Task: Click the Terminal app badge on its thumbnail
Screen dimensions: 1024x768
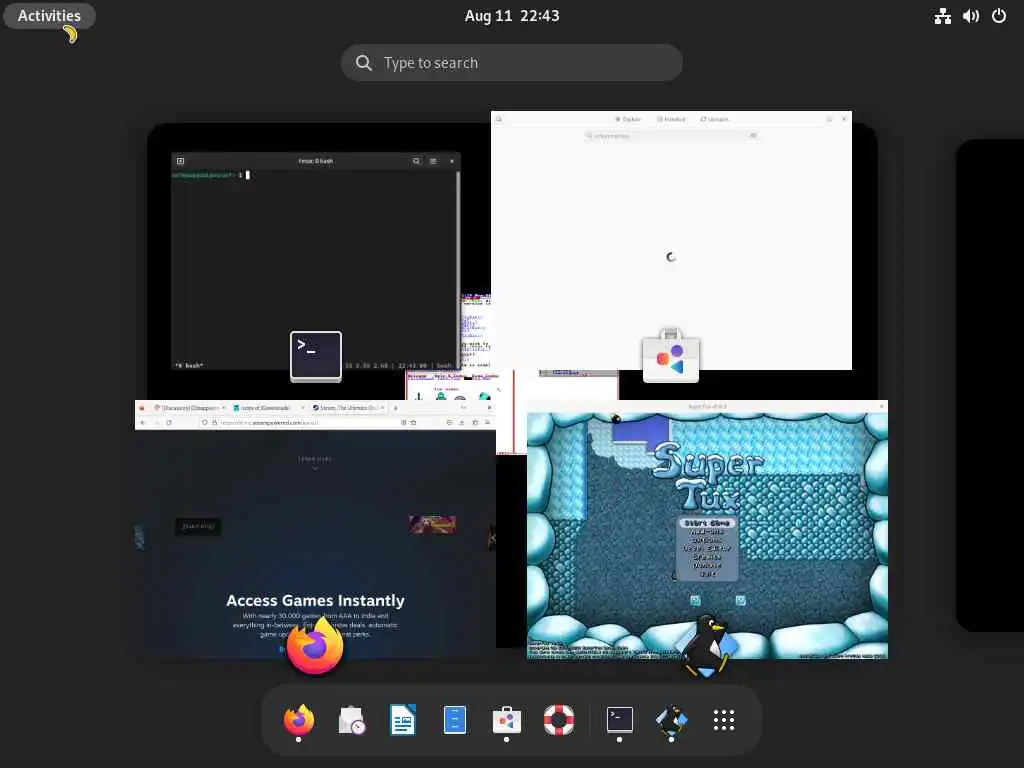Action: [x=316, y=356]
